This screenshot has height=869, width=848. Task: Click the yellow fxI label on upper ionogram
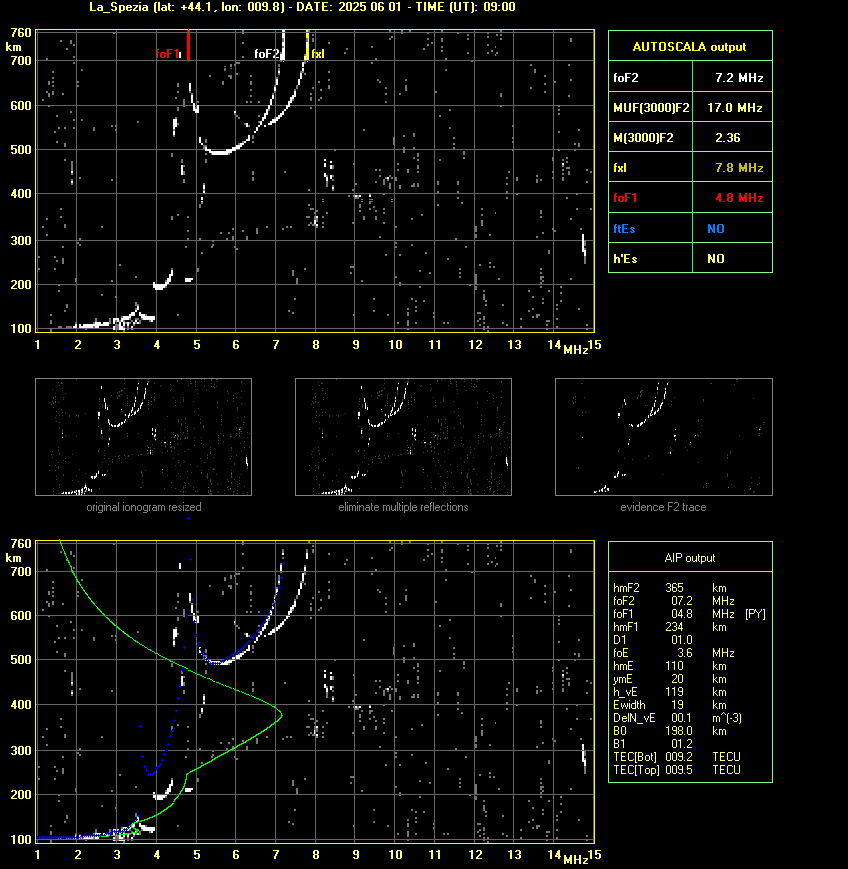pos(318,54)
